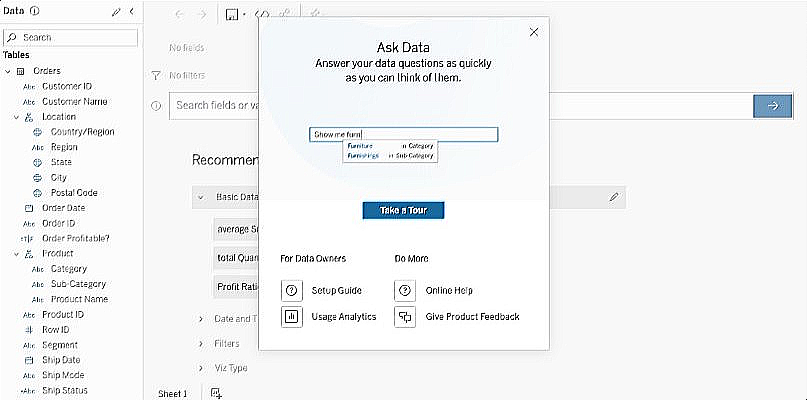Image resolution: width=807 pixels, height=400 pixels.
Task: Select the Product ID field
Action: click(63, 315)
